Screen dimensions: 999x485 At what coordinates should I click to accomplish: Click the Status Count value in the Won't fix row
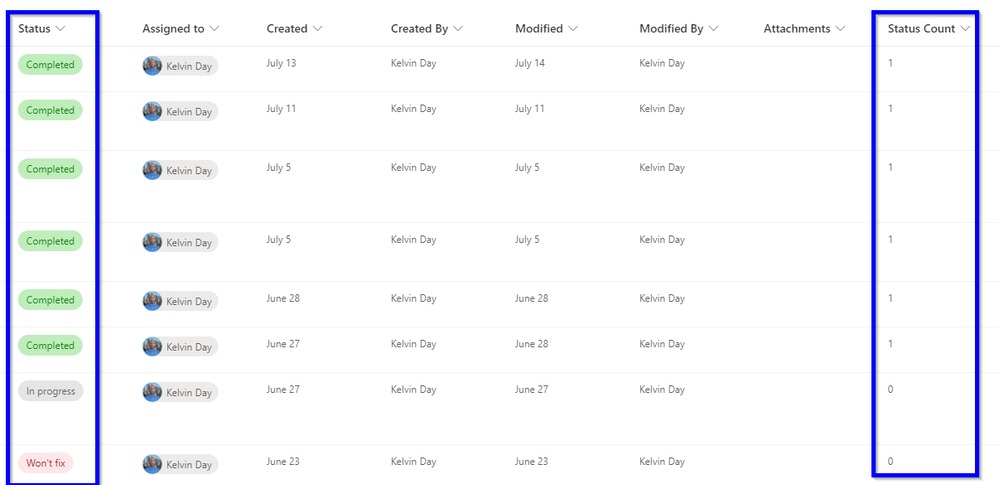890,462
